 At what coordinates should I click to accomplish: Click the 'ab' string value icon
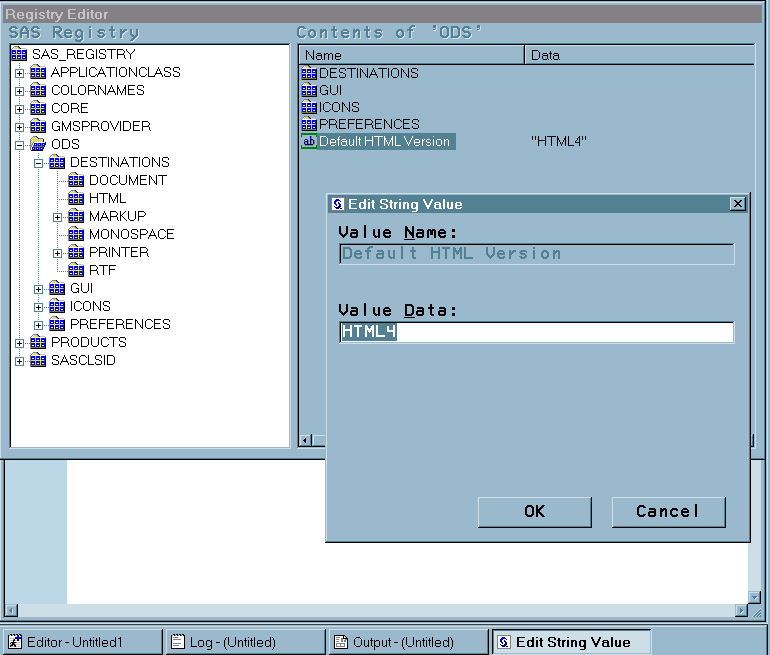pos(308,142)
